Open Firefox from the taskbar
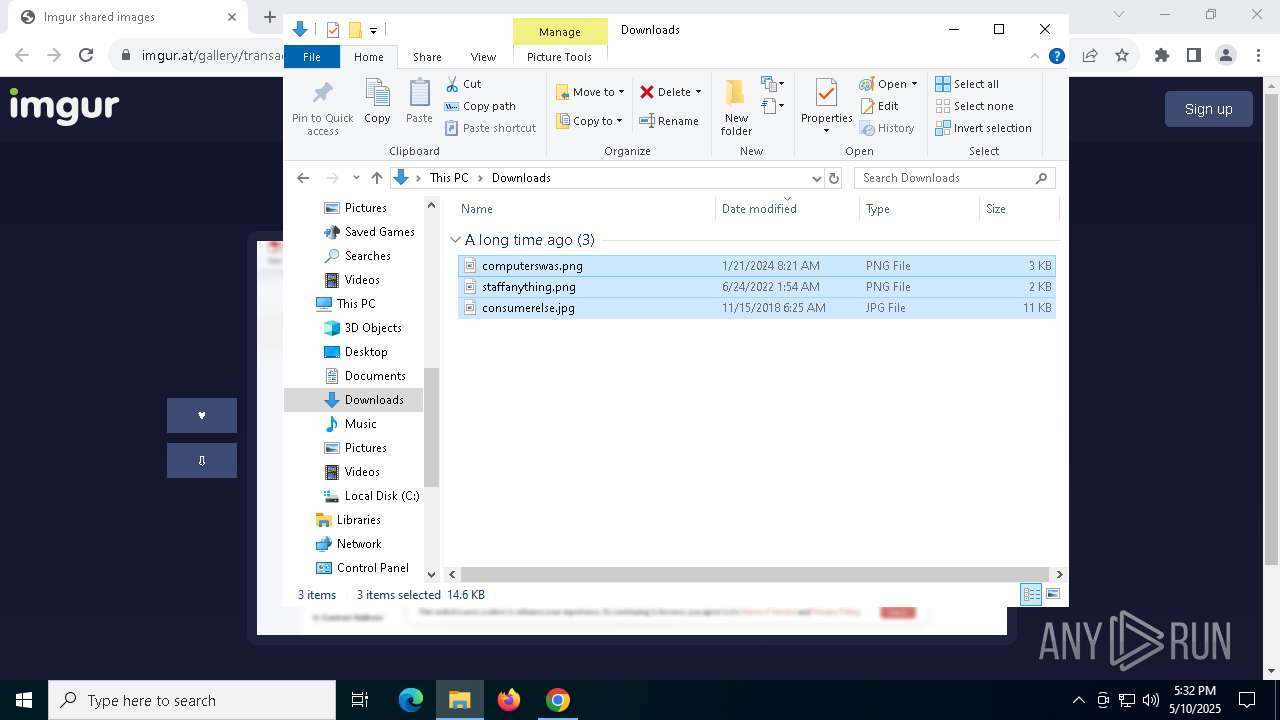The height and width of the screenshot is (720, 1280). [x=509, y=700]
